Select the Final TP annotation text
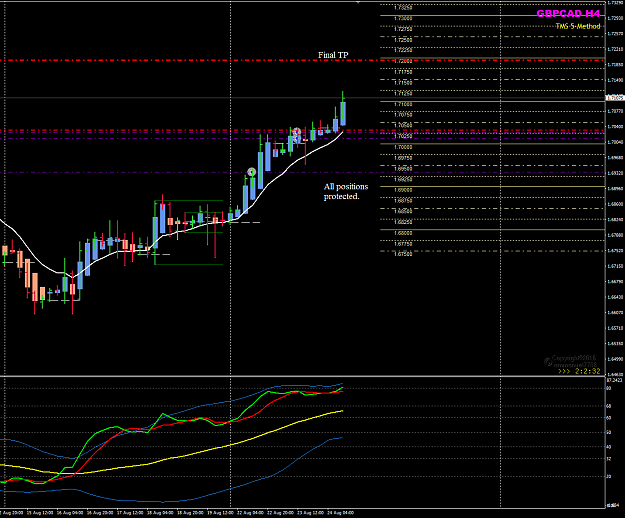 [333, 55]
